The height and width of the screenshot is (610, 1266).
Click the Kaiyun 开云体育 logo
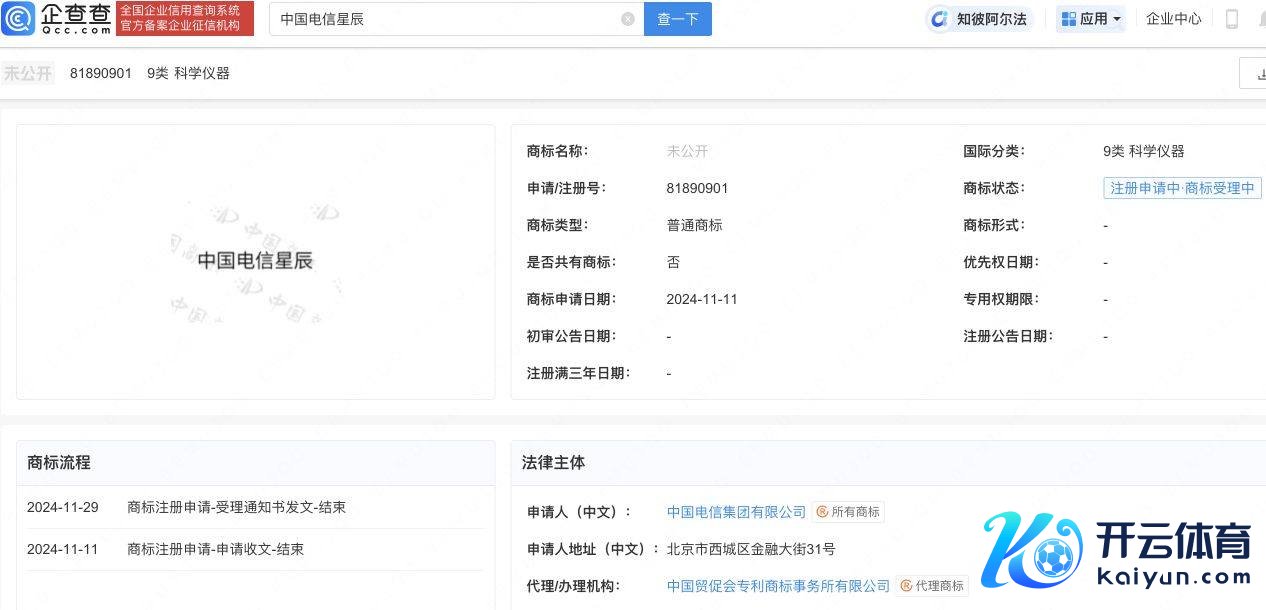(x=1117, y=550)
